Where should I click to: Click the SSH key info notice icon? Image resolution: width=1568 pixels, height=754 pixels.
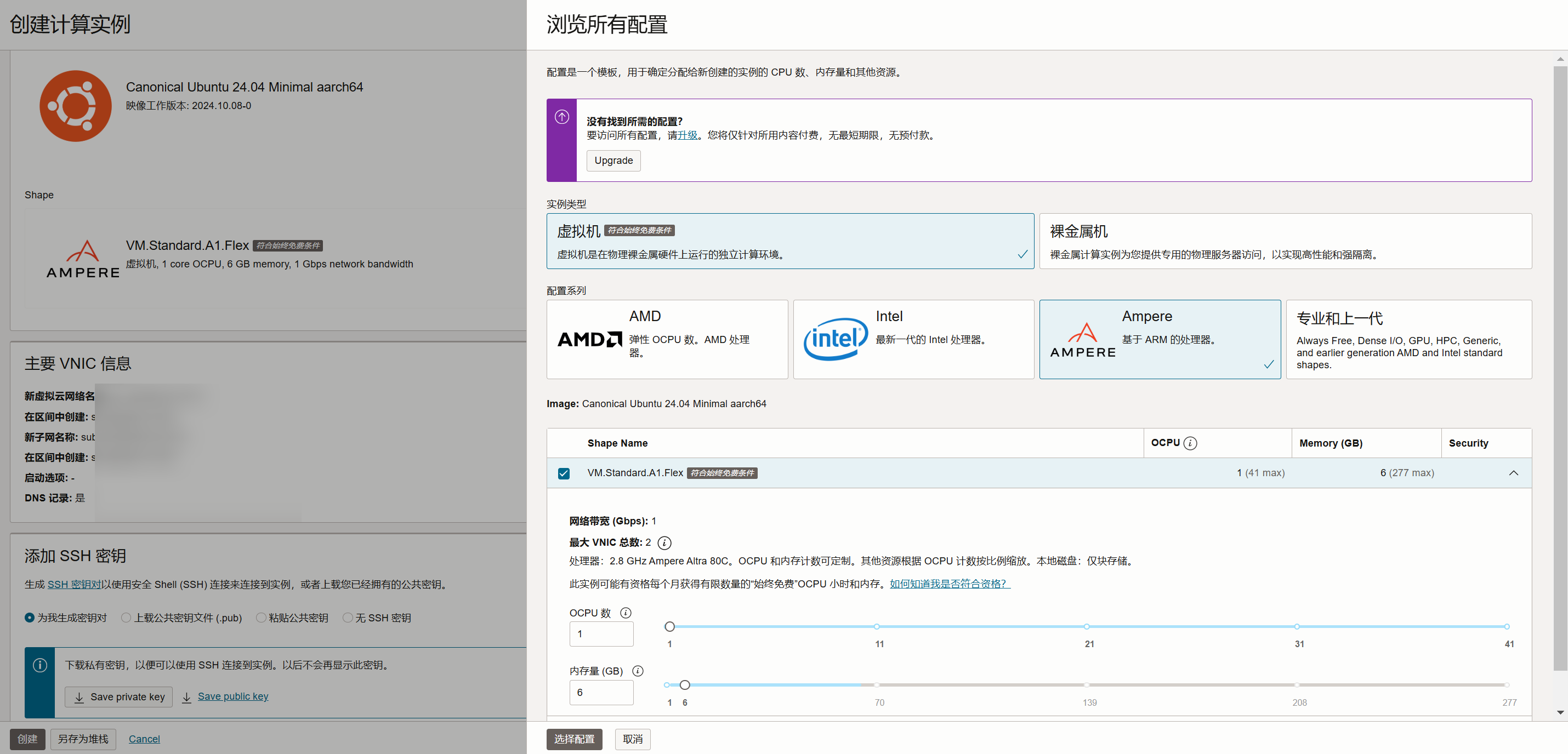pos(40,665)
